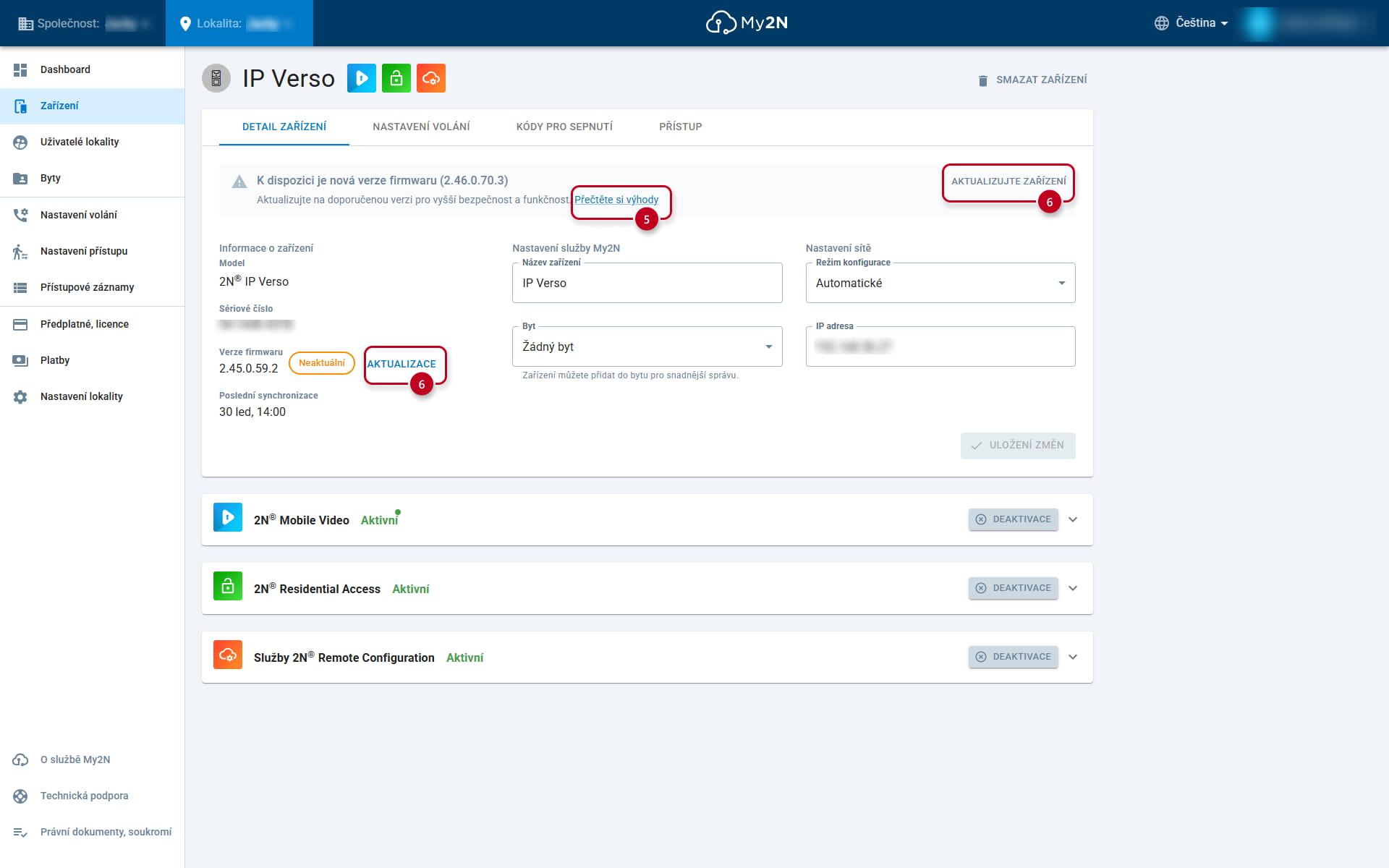Select Přístupové záznamy in sidebar menu

click(92, 288)
